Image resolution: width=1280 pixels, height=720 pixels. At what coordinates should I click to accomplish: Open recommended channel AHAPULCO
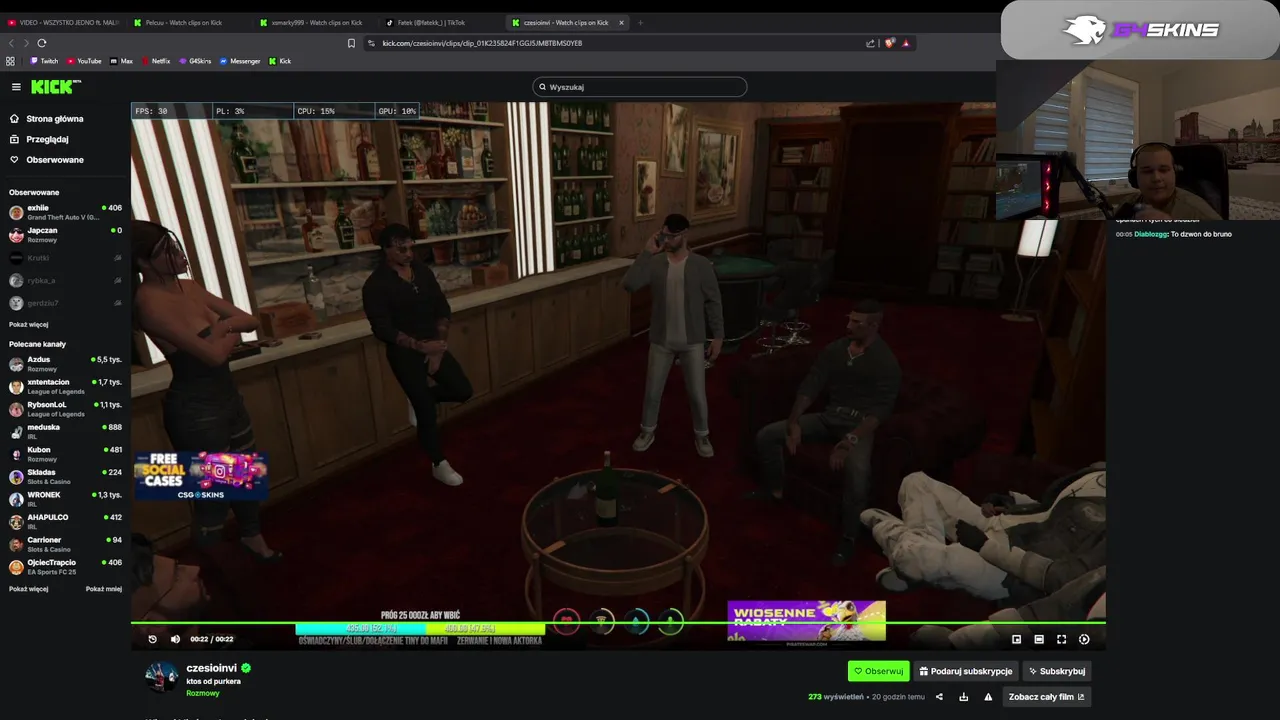tap(65, 521)
